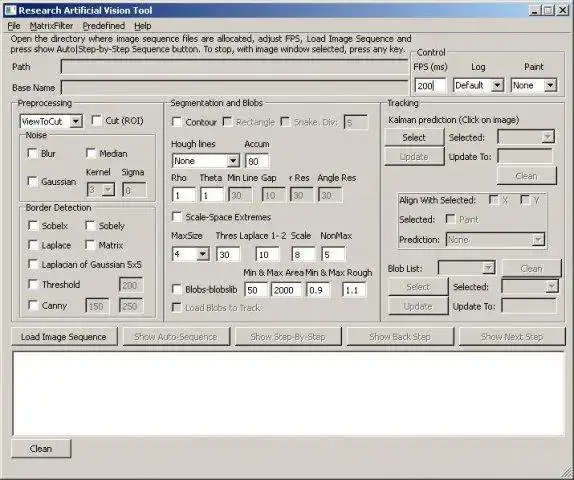Enable the Sobelx border detection
Viewport: 574px width, 480px height.
tap(33, 226)
